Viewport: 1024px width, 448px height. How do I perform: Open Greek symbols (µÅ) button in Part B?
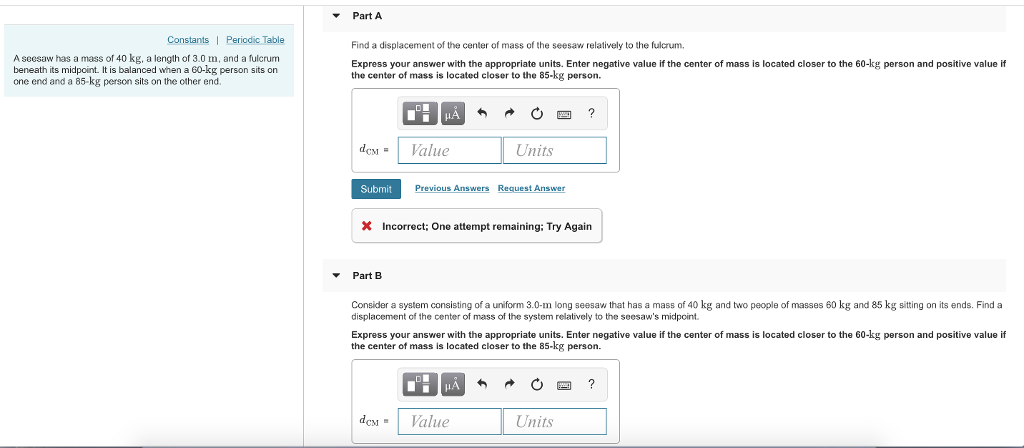point(453,385)
